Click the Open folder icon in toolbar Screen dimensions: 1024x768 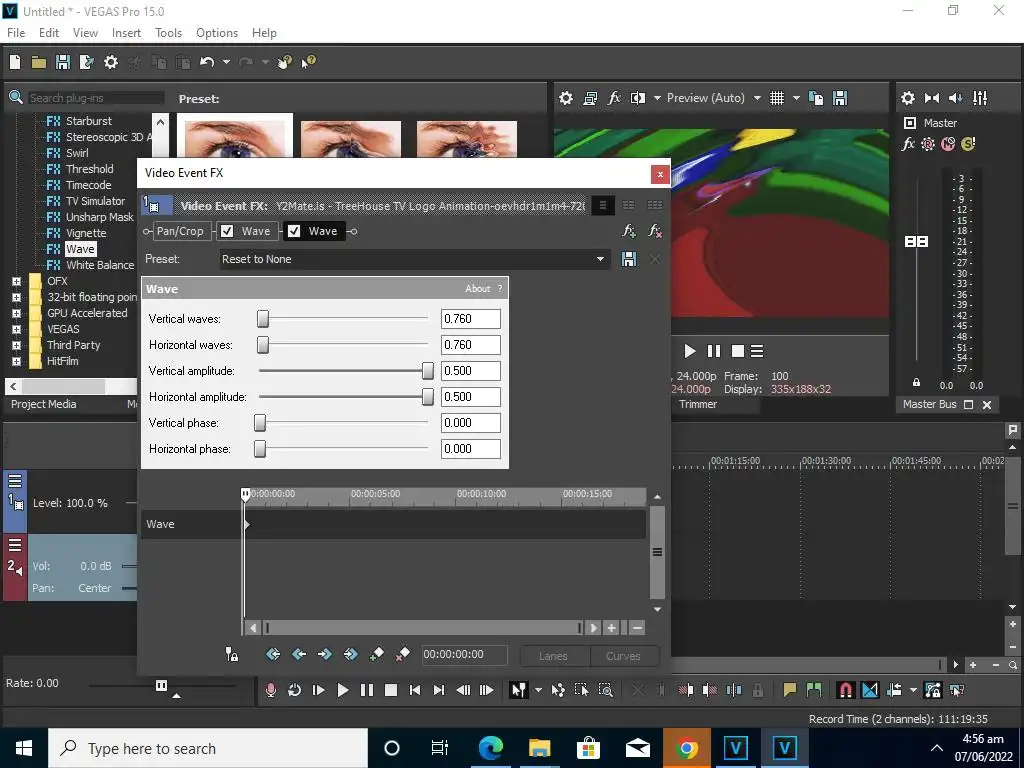(39, 62)
